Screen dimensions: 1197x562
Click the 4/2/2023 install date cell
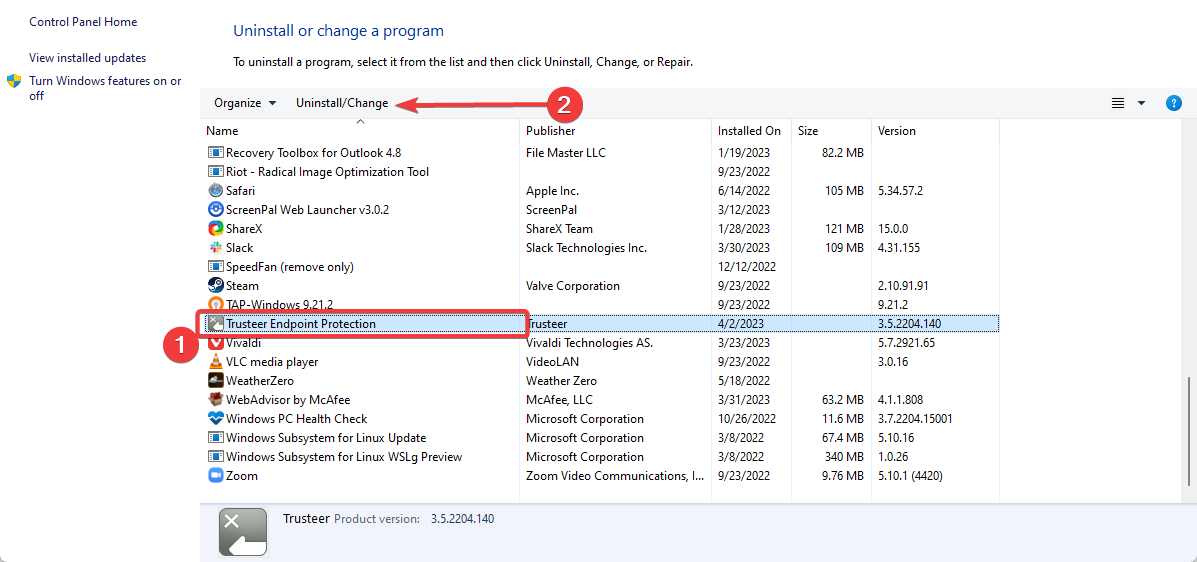[x=740, y=324]
